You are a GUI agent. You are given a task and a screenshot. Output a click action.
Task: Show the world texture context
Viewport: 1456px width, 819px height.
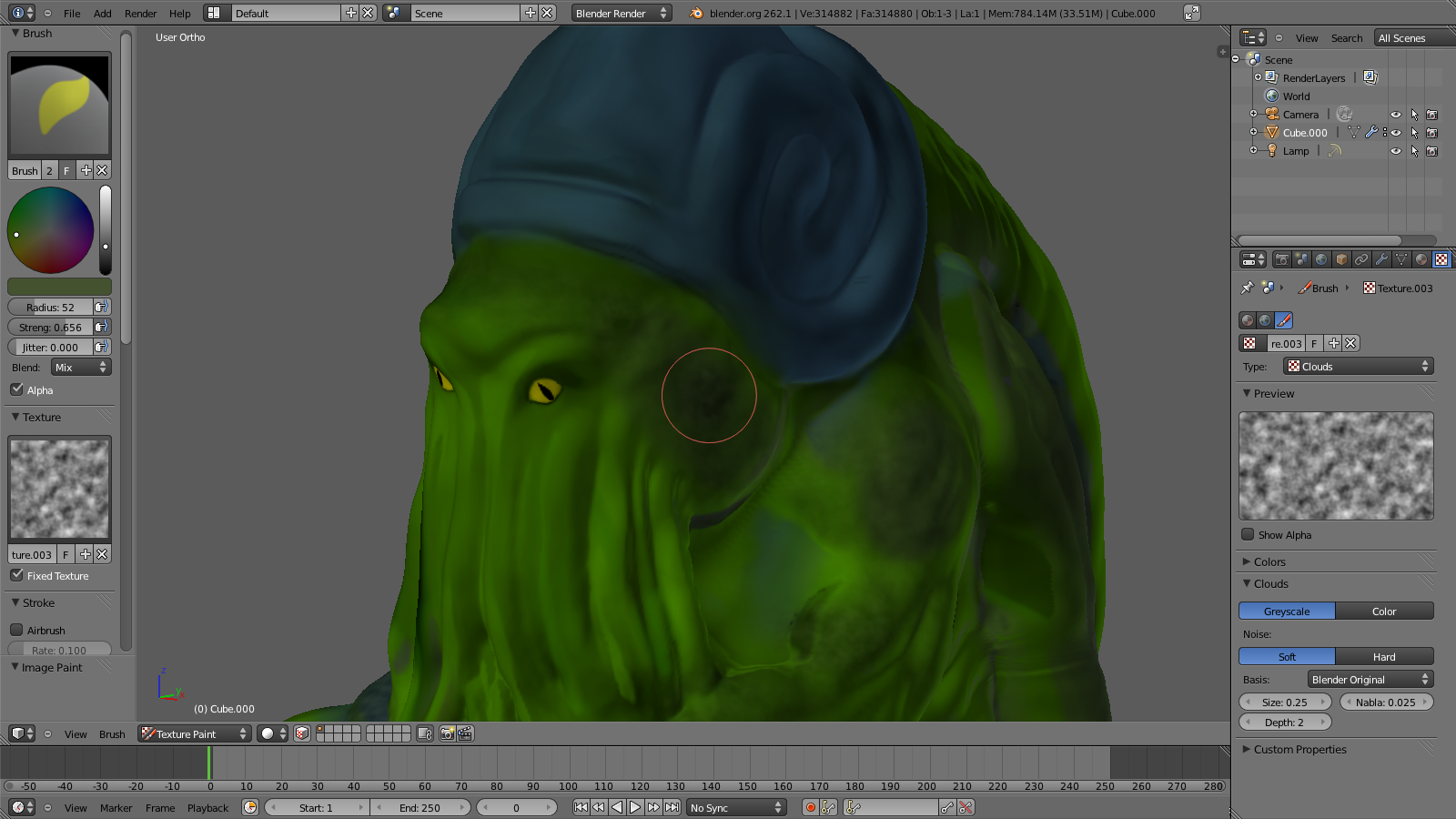click(1265, 320)
